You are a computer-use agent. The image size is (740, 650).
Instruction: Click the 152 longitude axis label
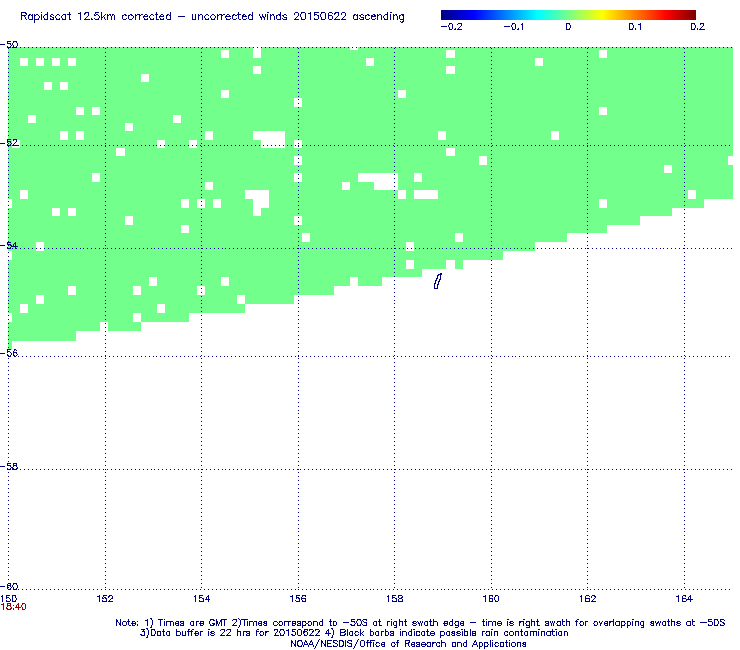105,599
